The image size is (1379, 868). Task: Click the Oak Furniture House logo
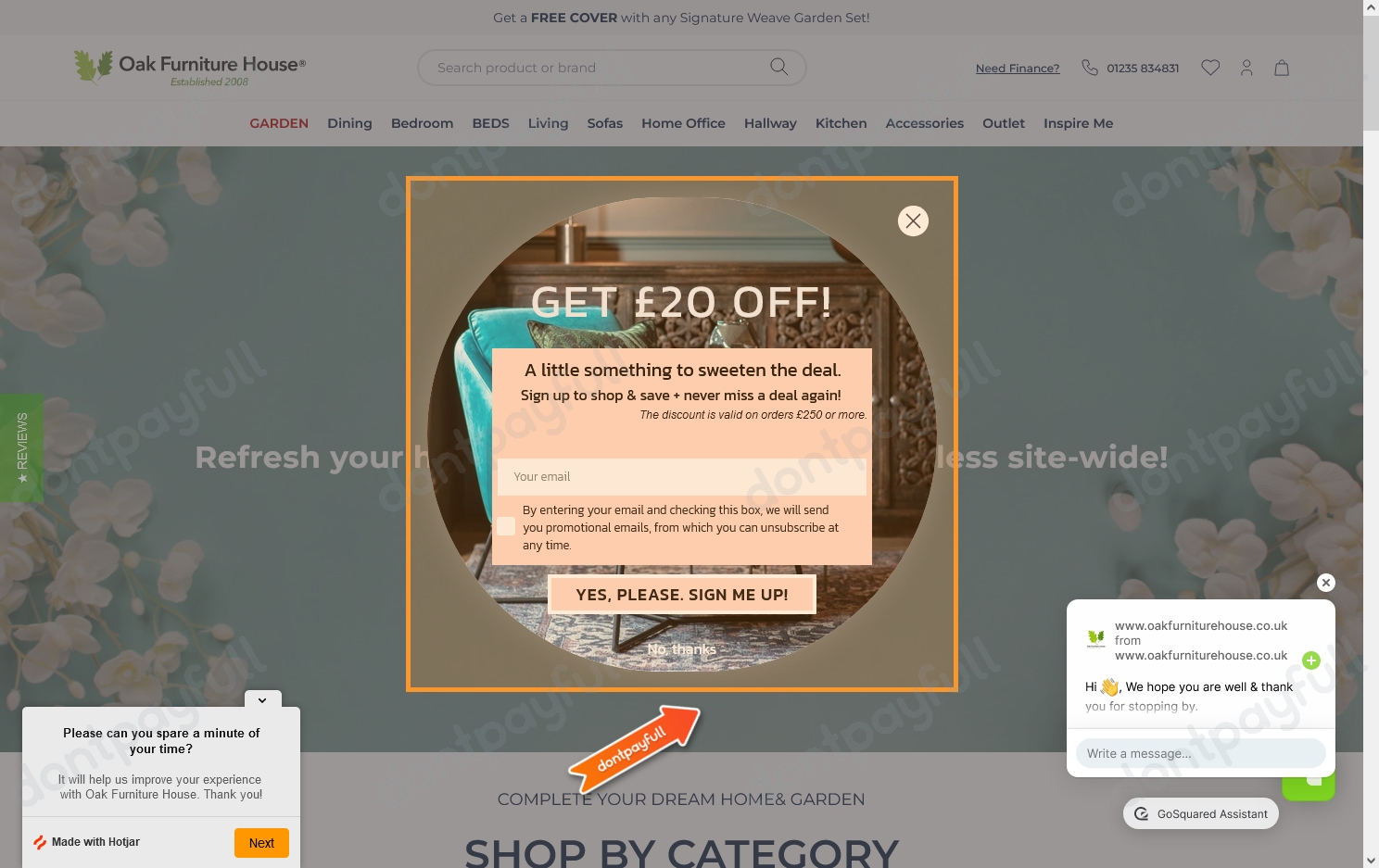coord(190,68)
